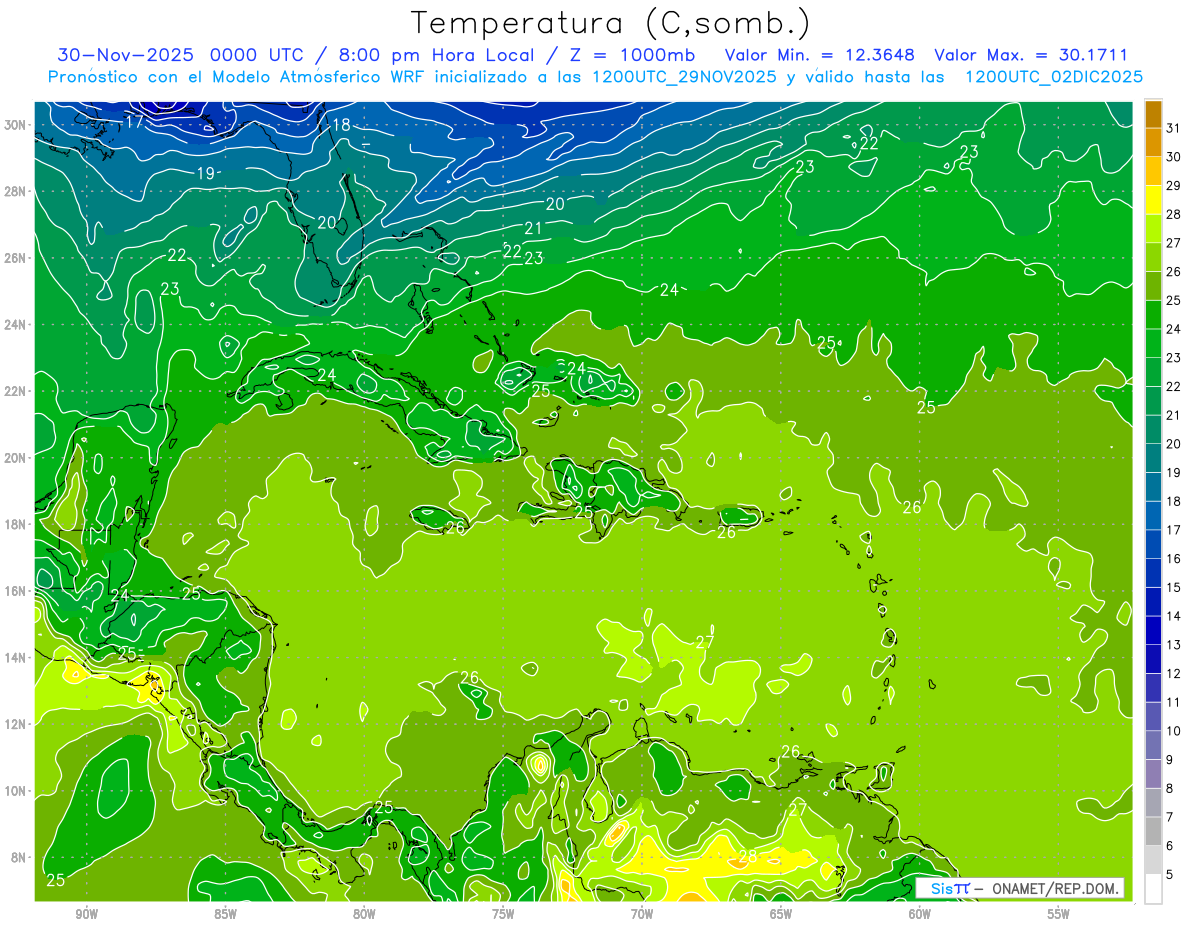
Task: Click the '24N' latitude axis label
Action: (x=16, y=325)
